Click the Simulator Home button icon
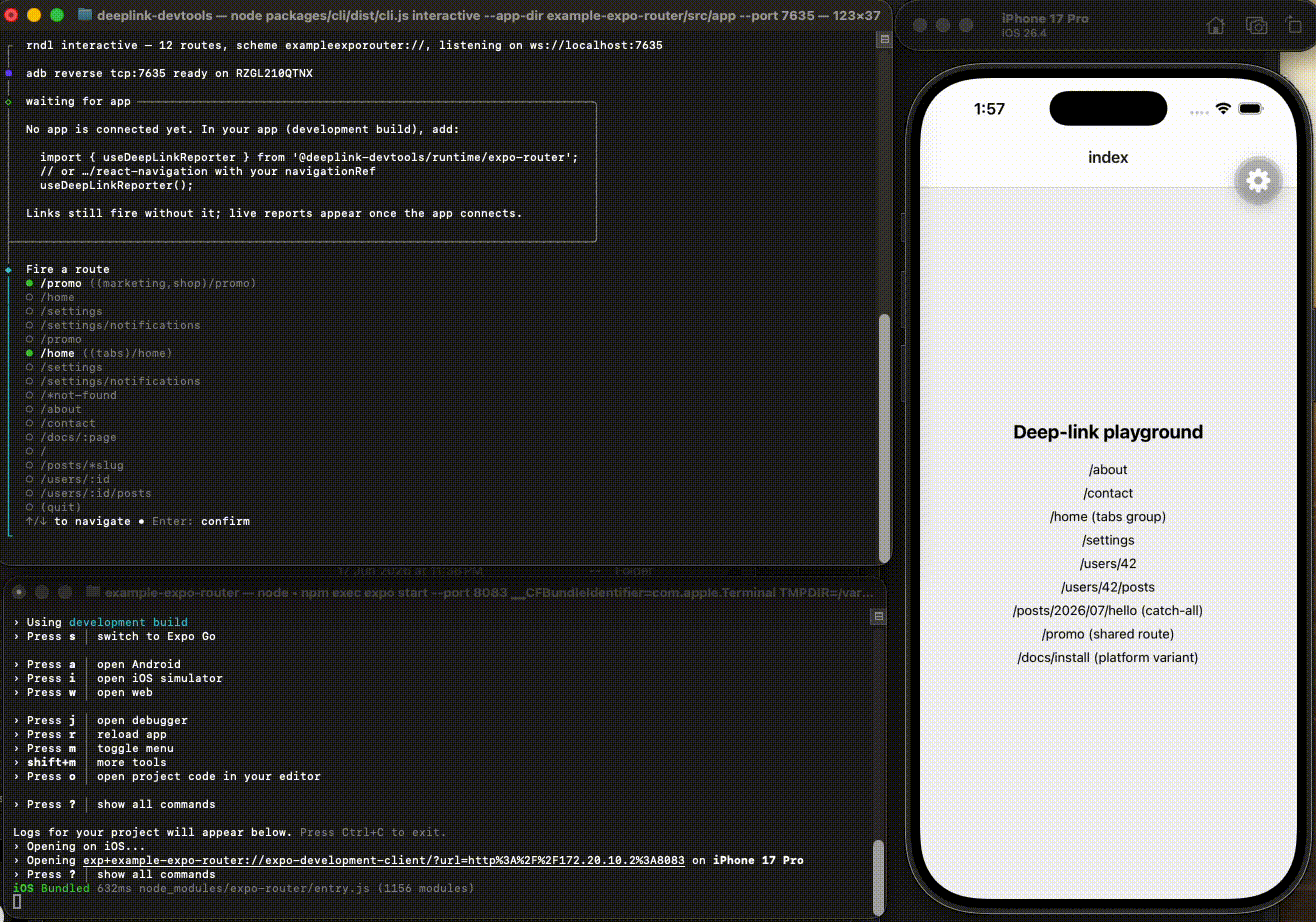This screenshot has width=1316, height=922. pos(1215,26)
